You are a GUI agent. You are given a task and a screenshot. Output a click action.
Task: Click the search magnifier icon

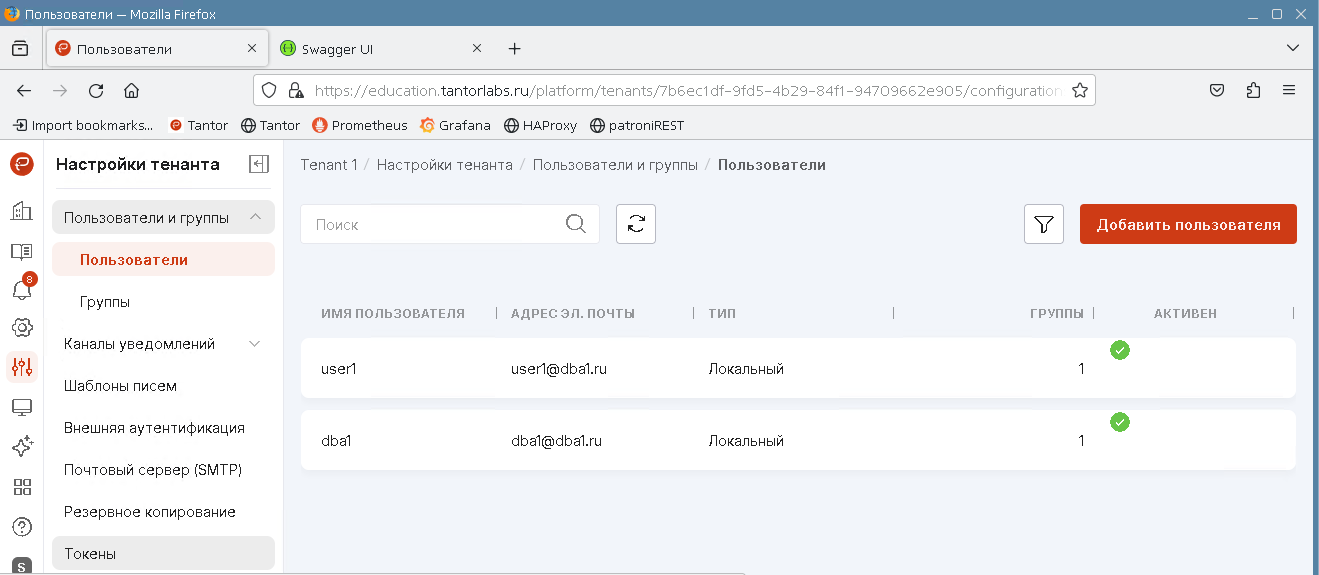click(x=576, y=224)
